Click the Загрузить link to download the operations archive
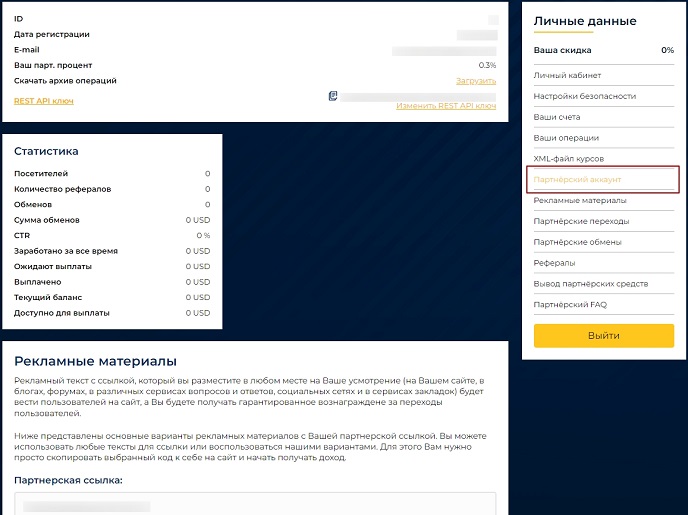688x515 pixels. point(476,81)
